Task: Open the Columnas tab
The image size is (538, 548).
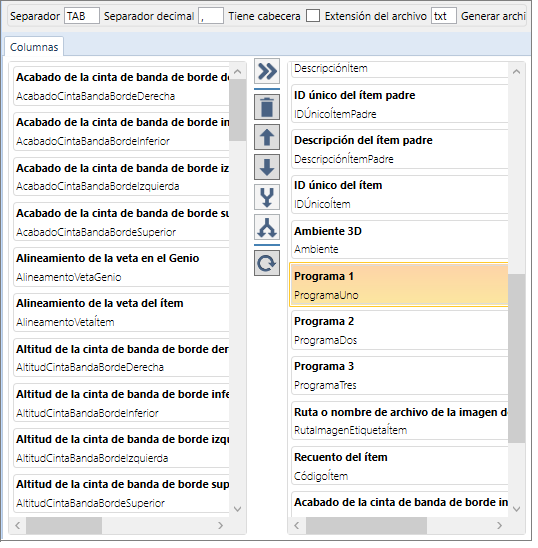Action: coord(34,47)
